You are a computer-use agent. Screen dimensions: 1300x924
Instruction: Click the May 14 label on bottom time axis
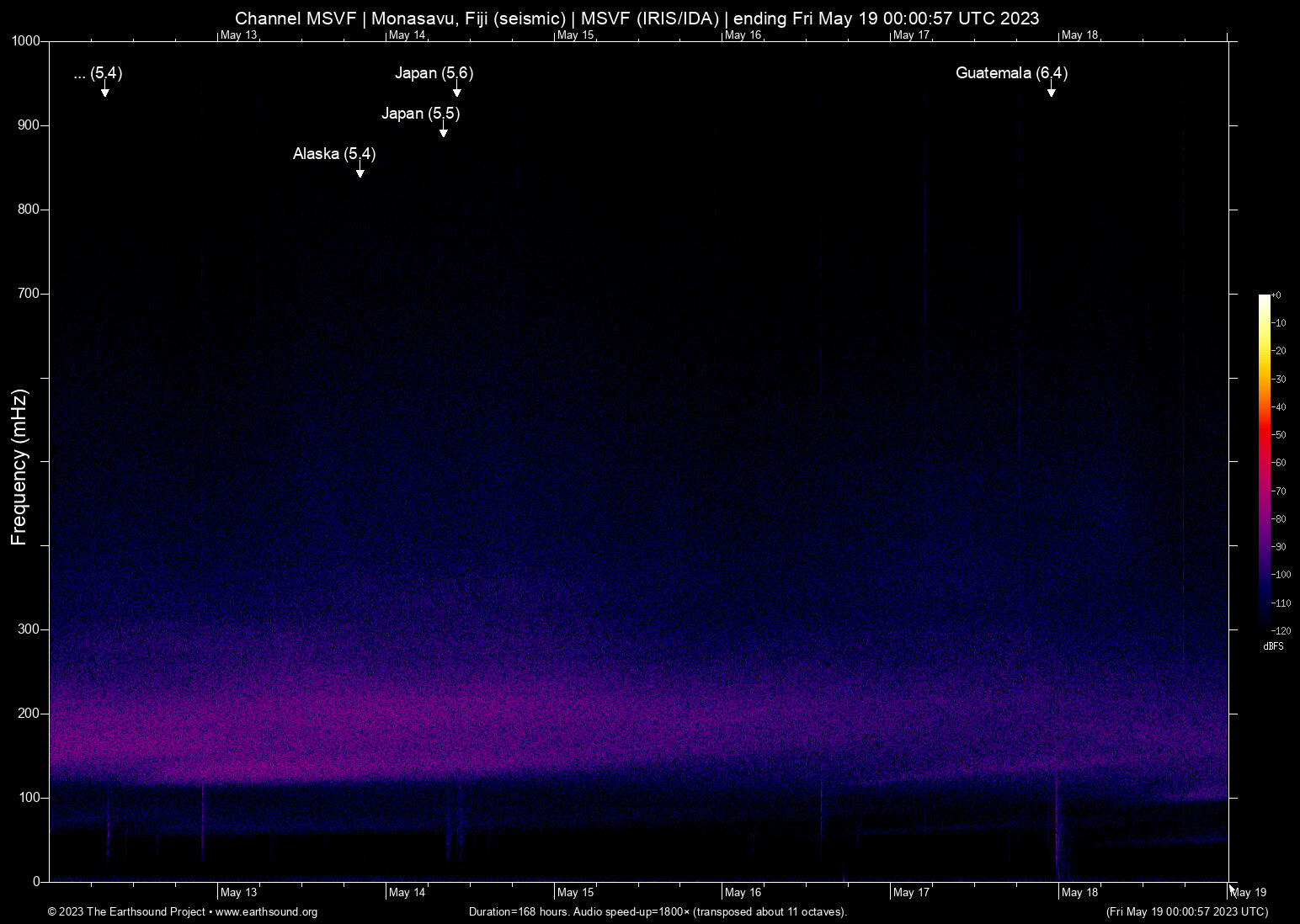coord(408,893)
